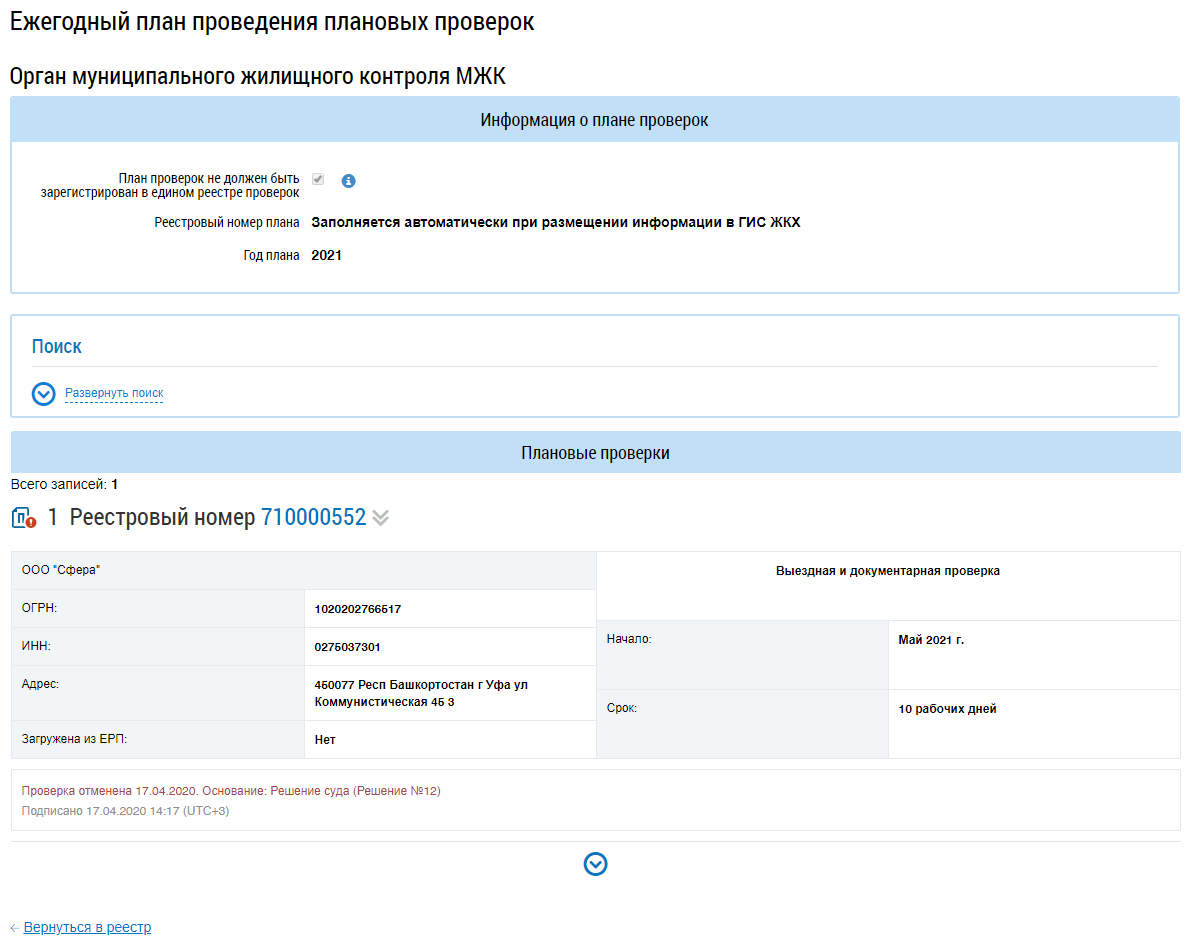The height and width of the screenshot is (940, 1195).
Task: Click the Поиск section title
Action: click(x=57, y=347)
